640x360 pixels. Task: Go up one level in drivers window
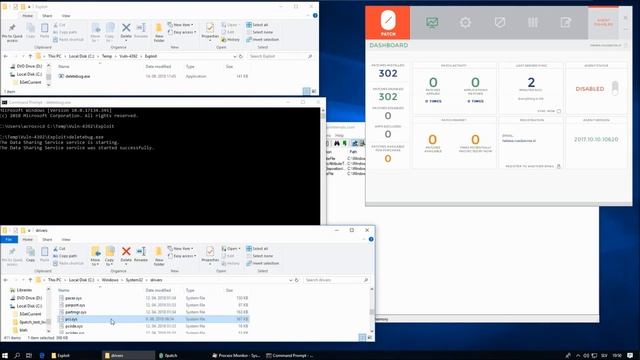pyautogui.click(x=30, y=280)
